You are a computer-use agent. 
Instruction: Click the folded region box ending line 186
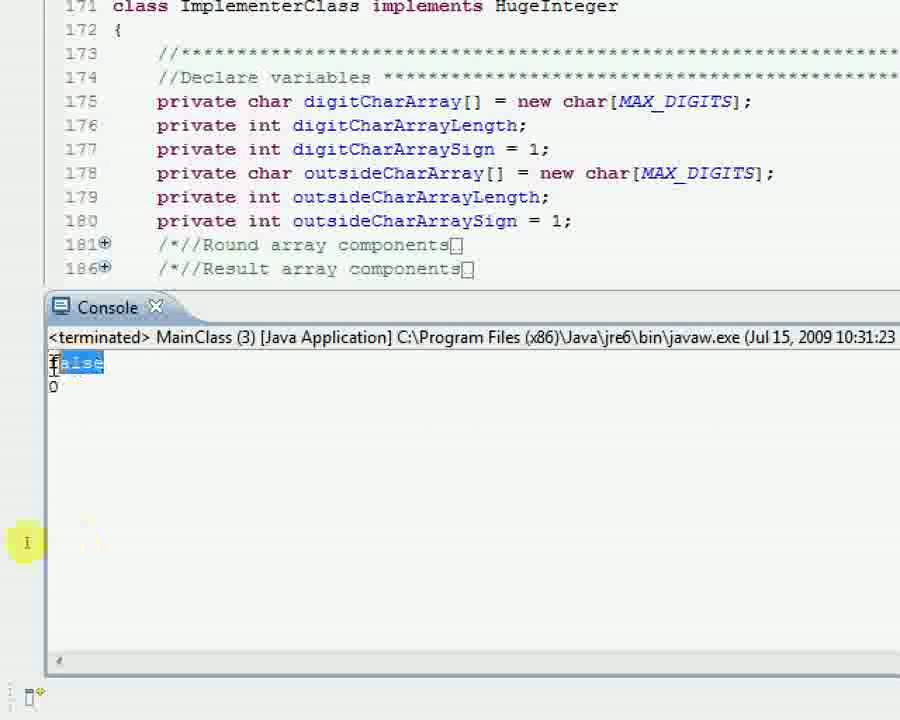point(468,270)
